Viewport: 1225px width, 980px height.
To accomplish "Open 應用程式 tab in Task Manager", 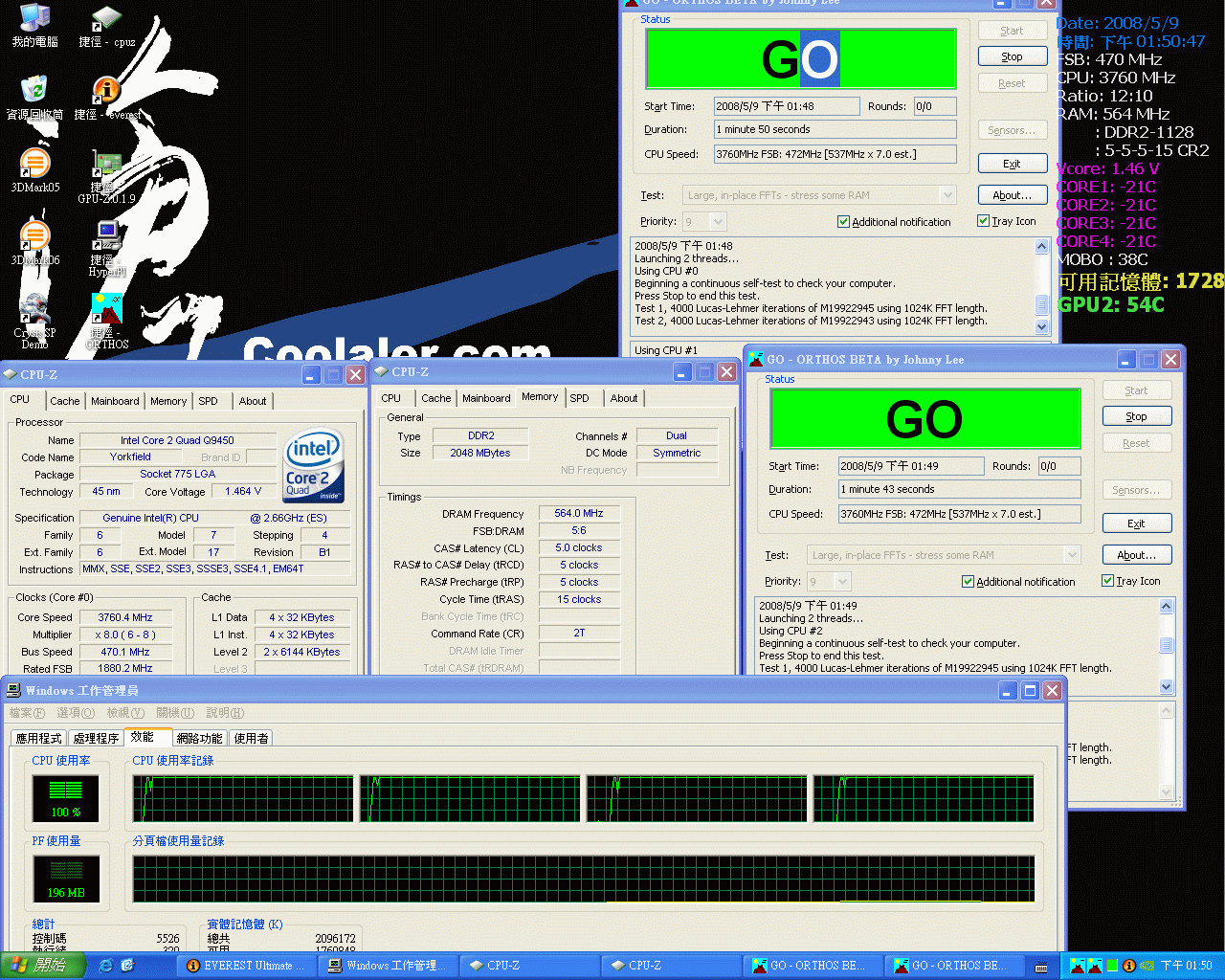I will click(38, 738).
